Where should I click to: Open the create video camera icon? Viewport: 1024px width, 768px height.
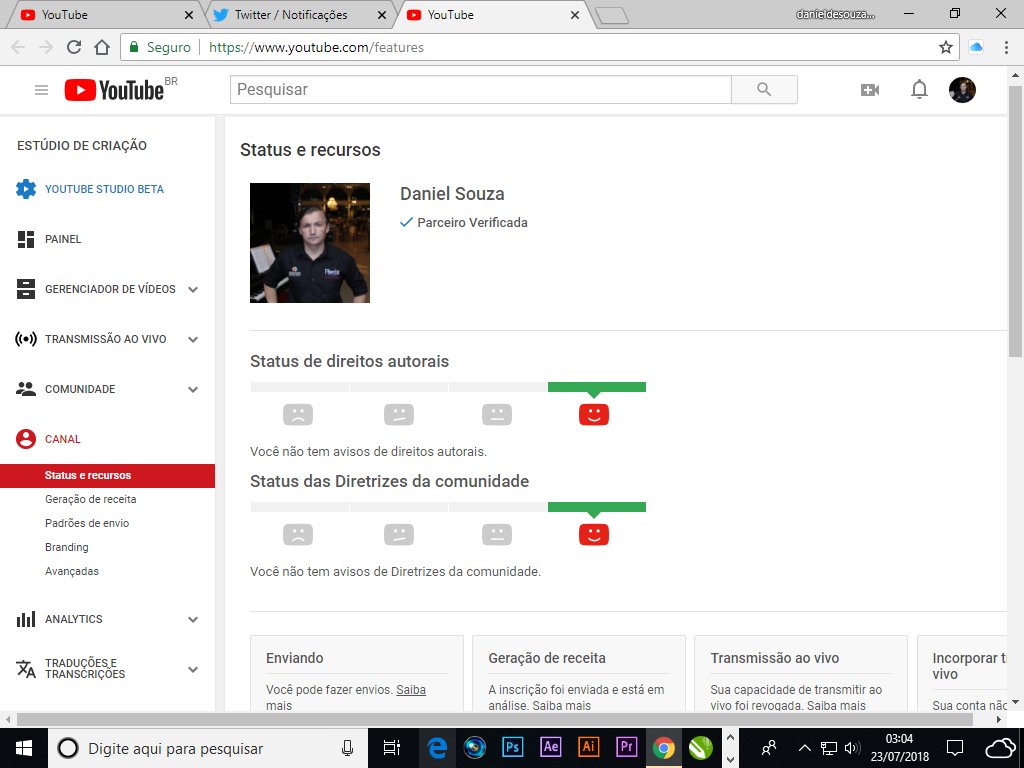869,90
